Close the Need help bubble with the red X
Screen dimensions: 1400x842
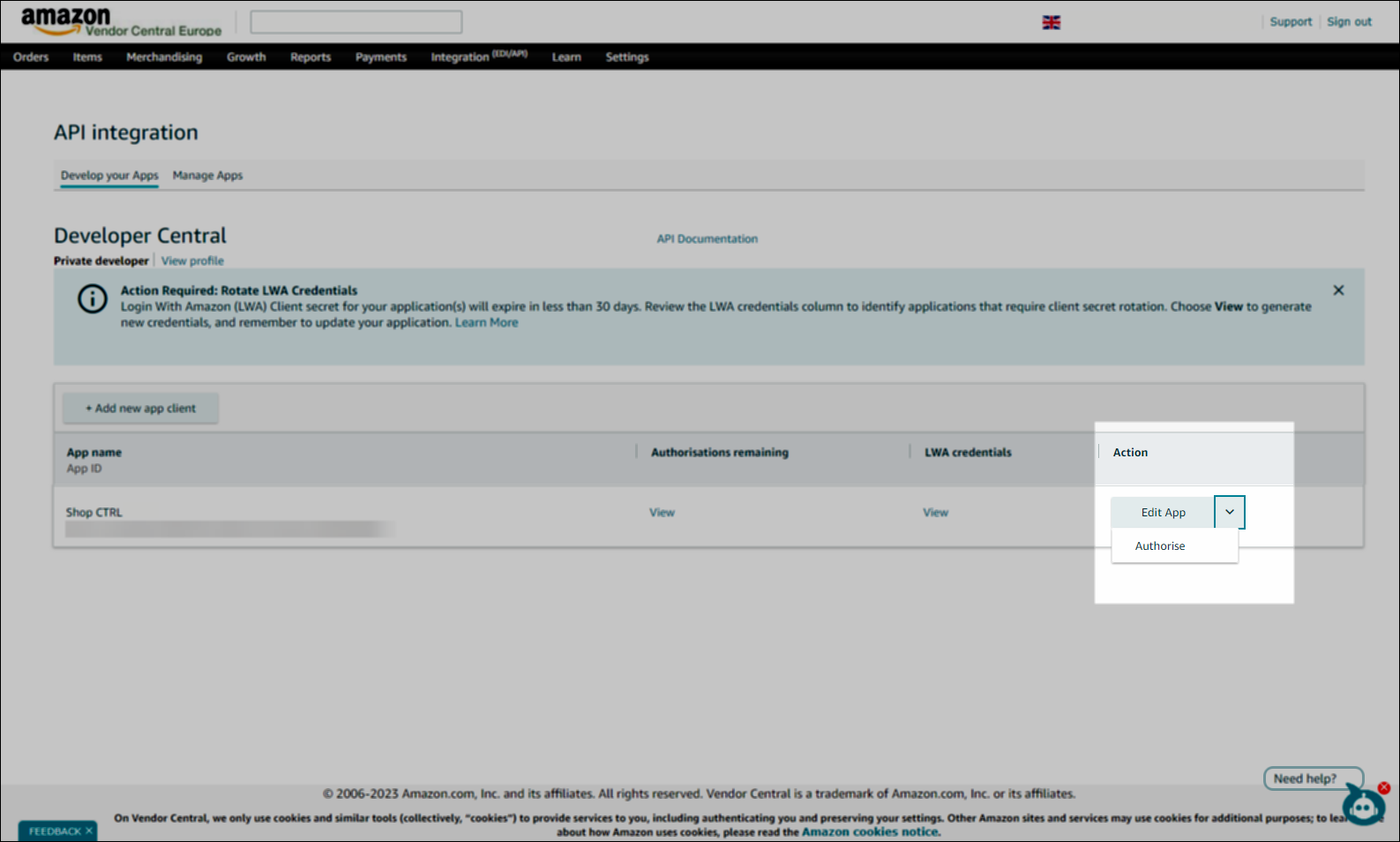pyautogui.click(x=1384, y=788)
